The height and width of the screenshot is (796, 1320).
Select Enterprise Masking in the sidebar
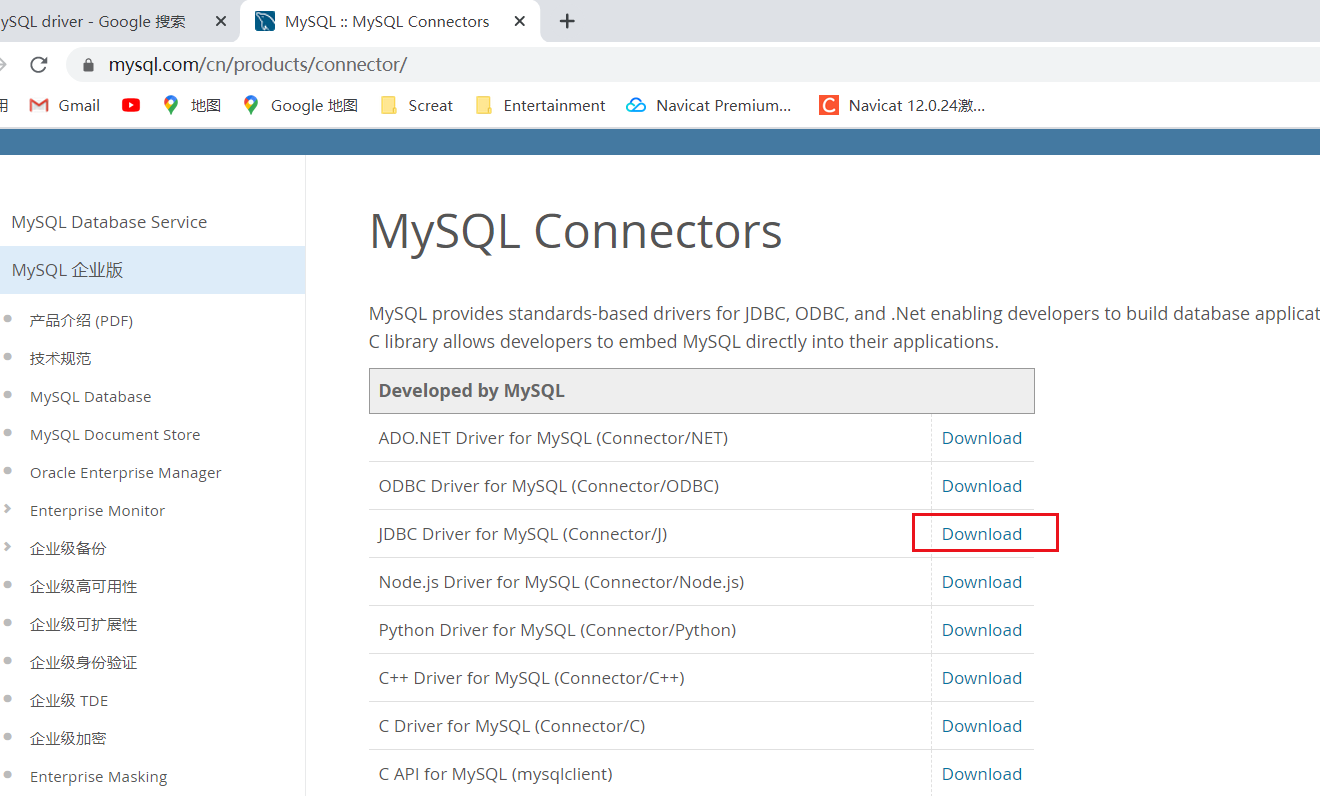(x=98, y=776)
